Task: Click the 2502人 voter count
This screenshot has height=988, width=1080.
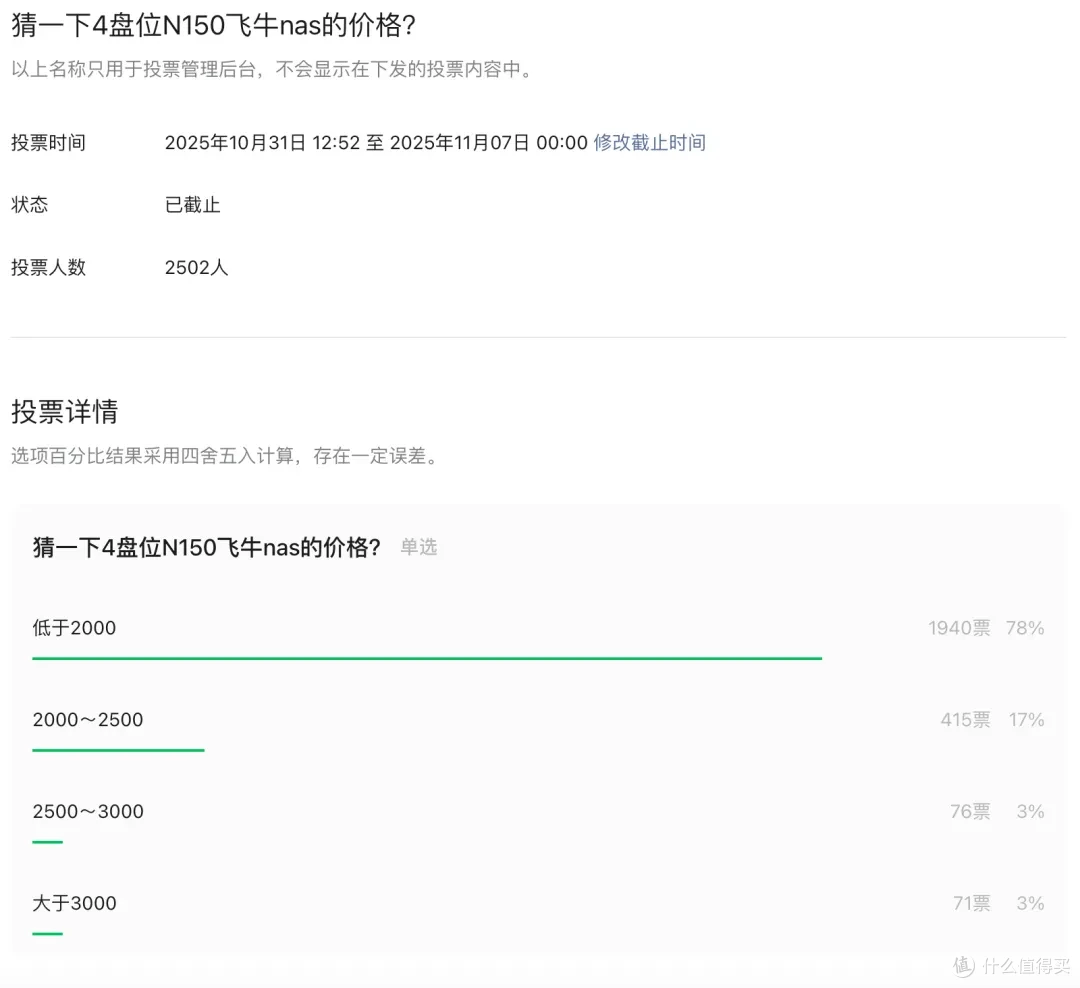Action: coord(196,267)
